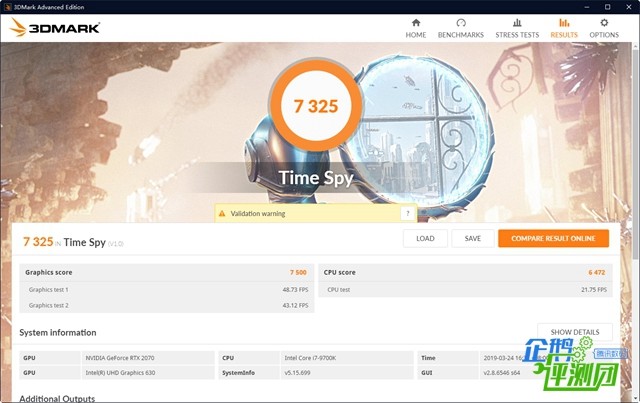Select Intel(R) UHD Graphics 630 text

pos(120,373)
